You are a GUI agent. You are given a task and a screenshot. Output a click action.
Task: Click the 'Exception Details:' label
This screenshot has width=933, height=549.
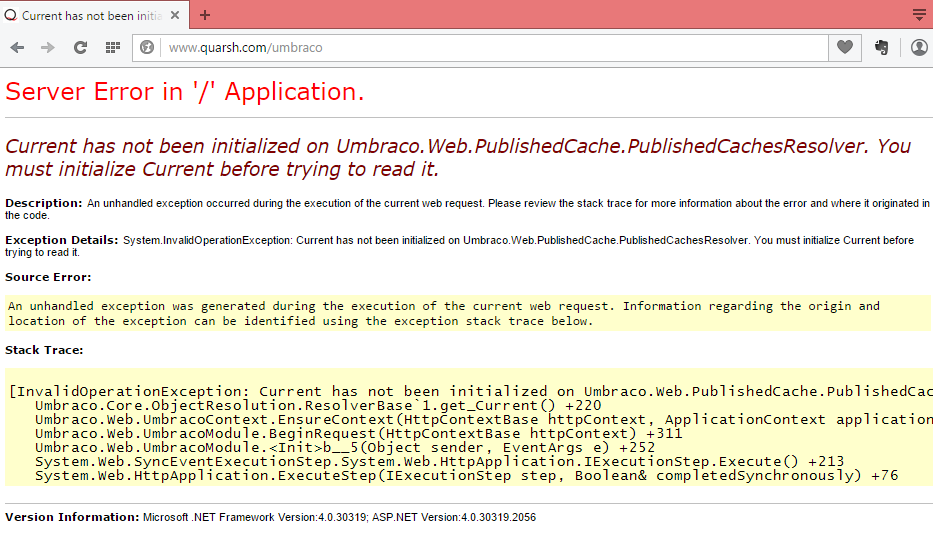click(x=62, y=240)
